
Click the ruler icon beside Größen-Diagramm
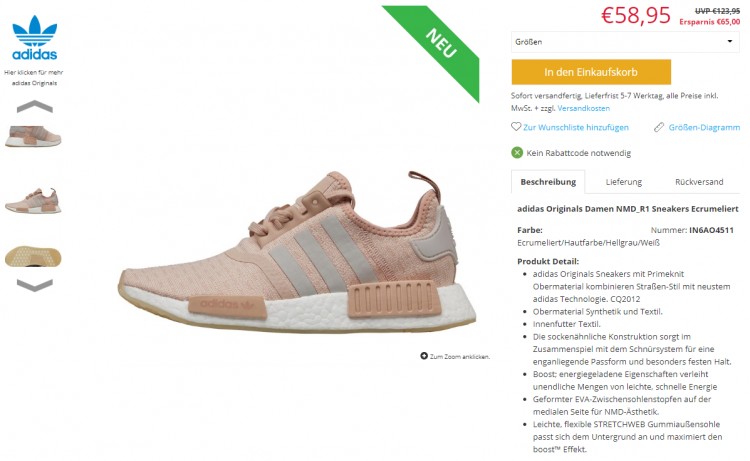tap(659, 127)
